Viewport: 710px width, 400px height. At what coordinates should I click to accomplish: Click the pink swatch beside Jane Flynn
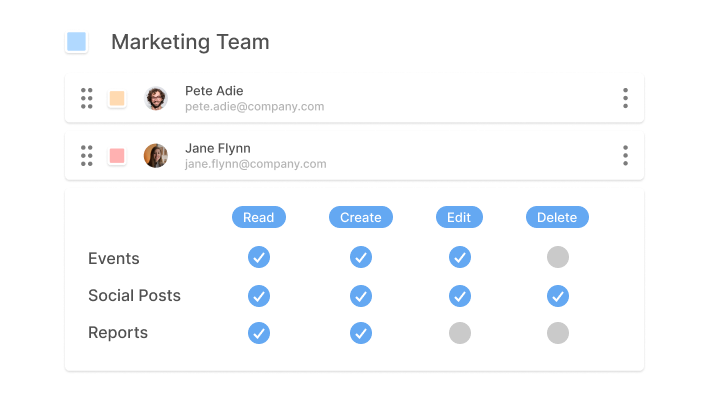pos(117,155)
